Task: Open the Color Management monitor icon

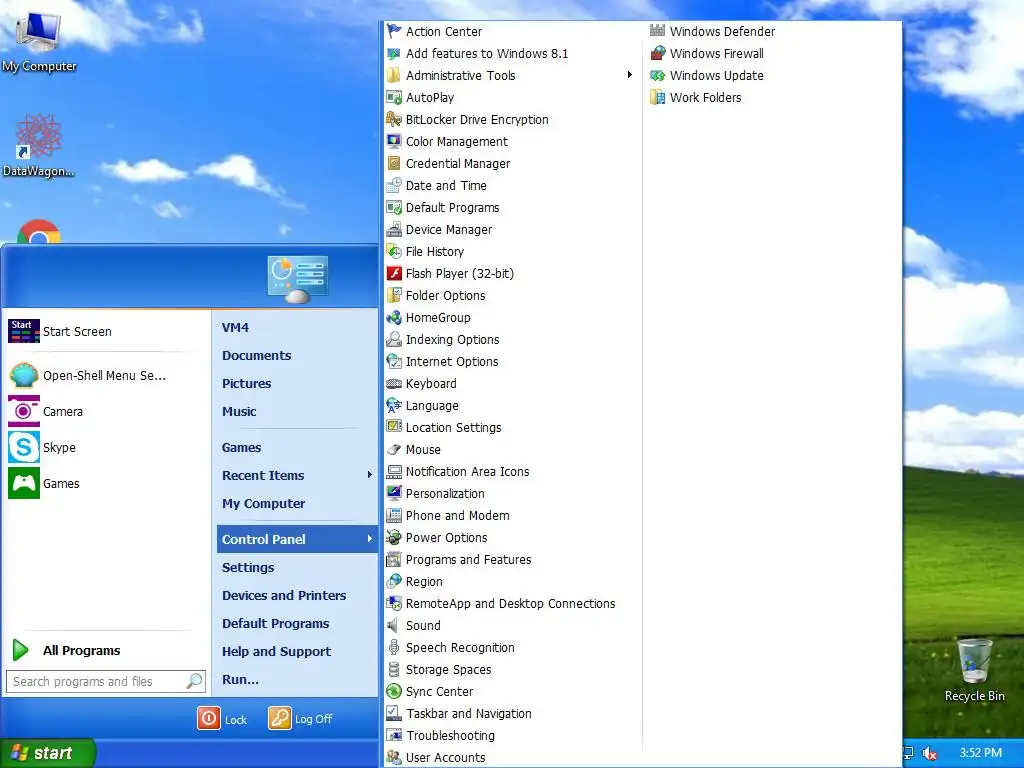Action: coord(394,142)
